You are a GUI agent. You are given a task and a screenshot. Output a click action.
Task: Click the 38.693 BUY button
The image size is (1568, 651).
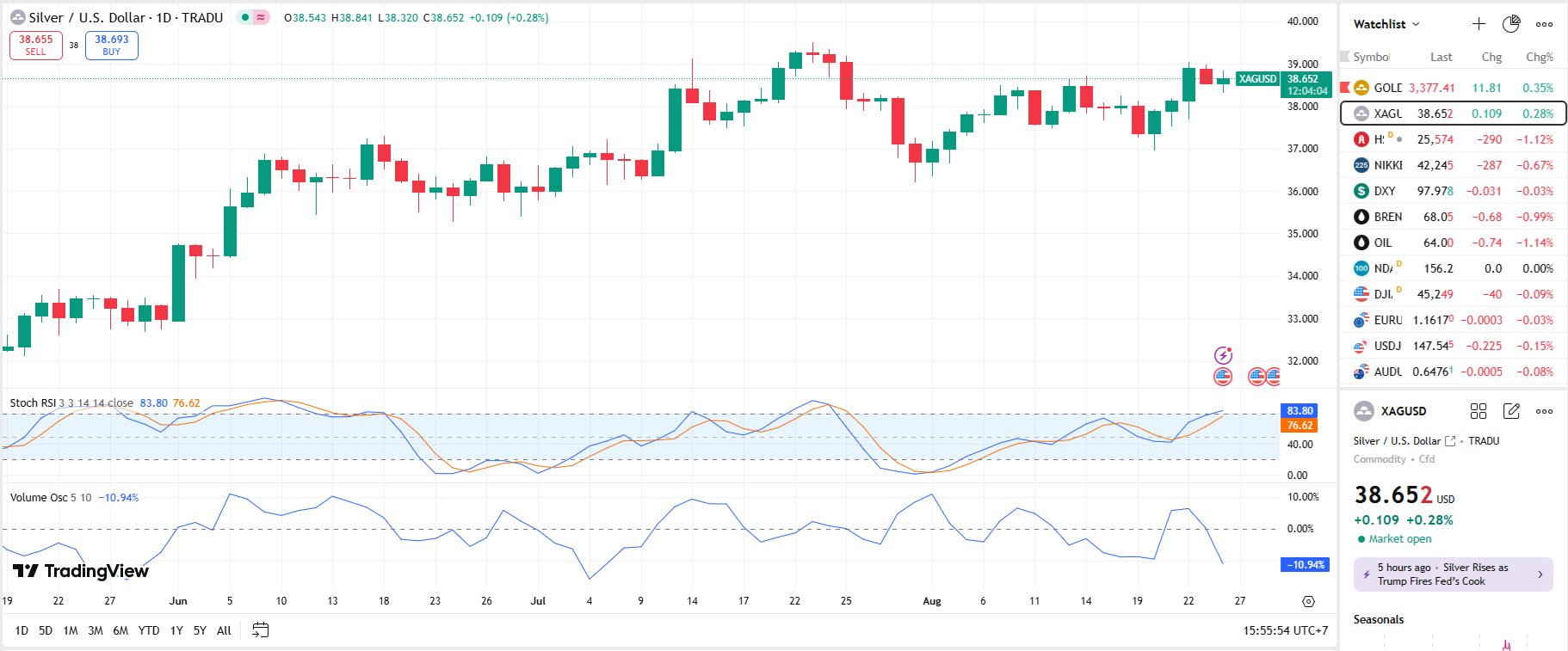(112, 45)
